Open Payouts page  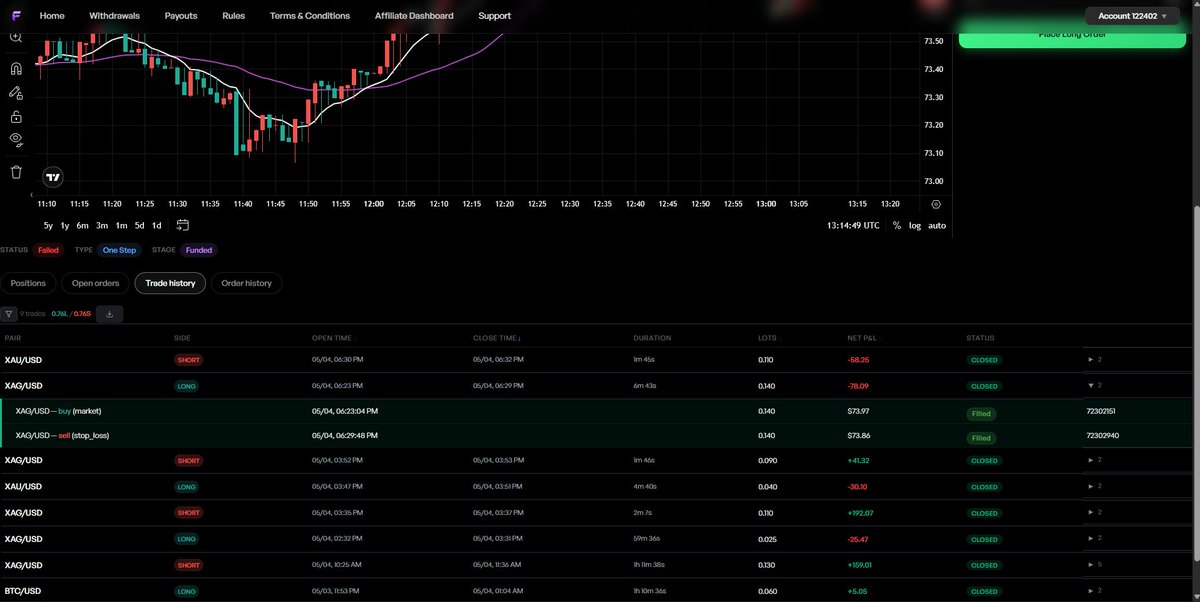181,16
